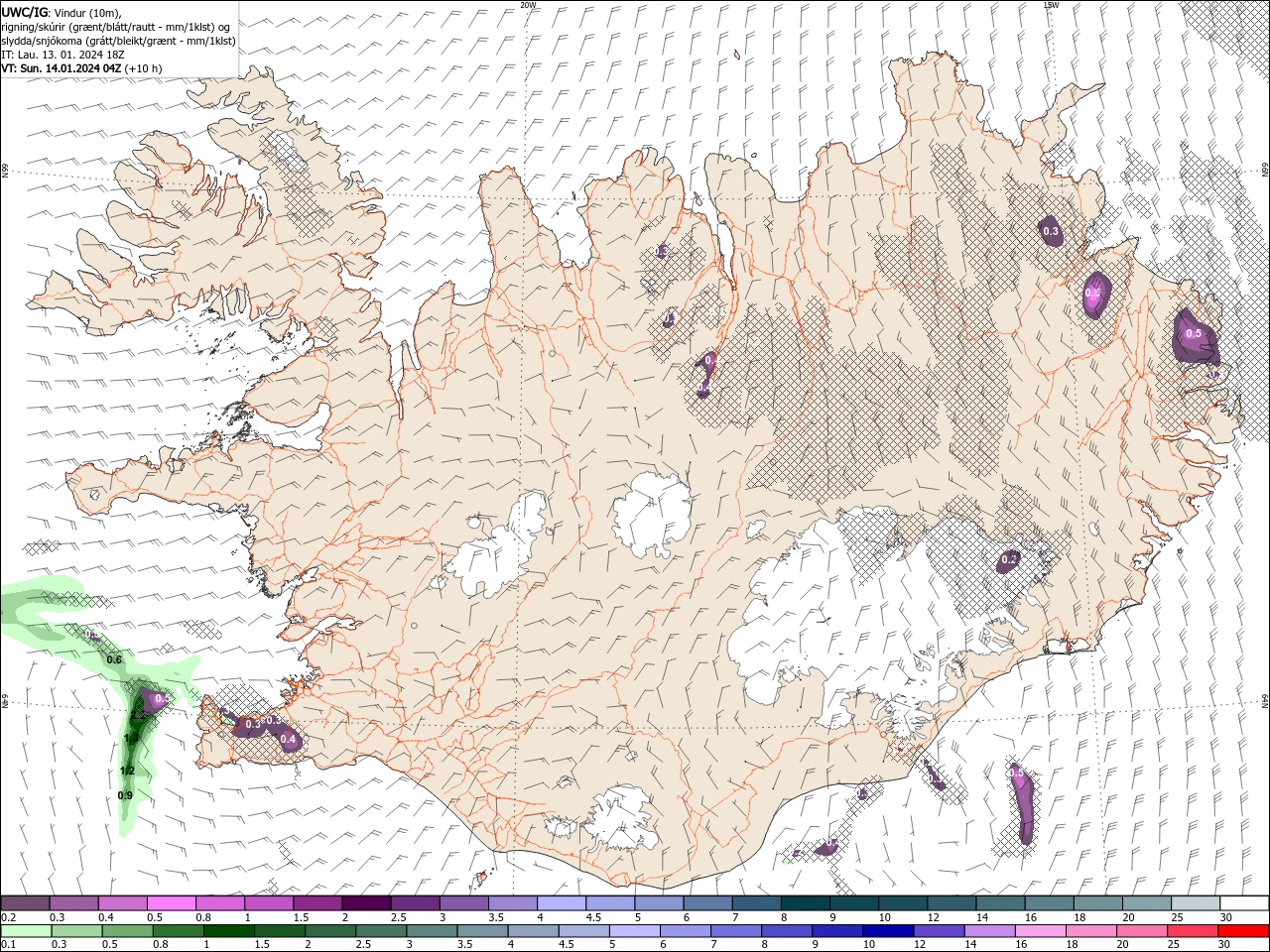Pick the dark teal swatch after 9 on the upper scale
Image resolution: width=1270 pixels, height=952 pixels.
(852, 902)
